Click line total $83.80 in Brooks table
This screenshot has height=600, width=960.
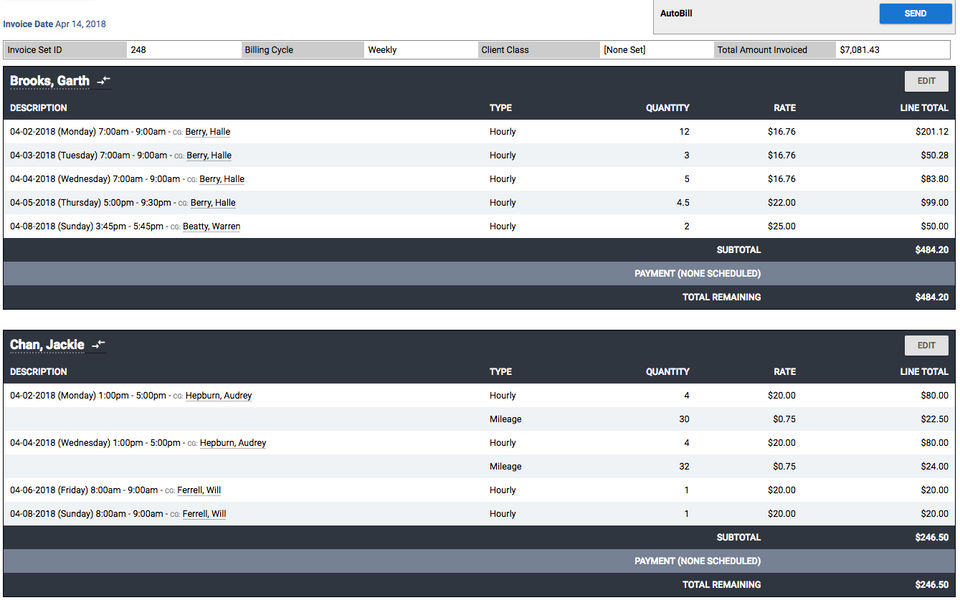[x=934, y=179]
